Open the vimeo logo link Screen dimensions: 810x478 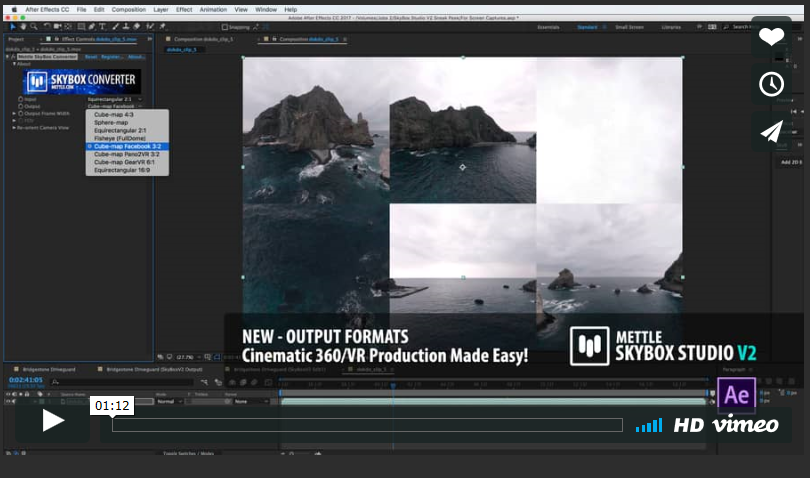pyautogui.click(x=745, y=424)
